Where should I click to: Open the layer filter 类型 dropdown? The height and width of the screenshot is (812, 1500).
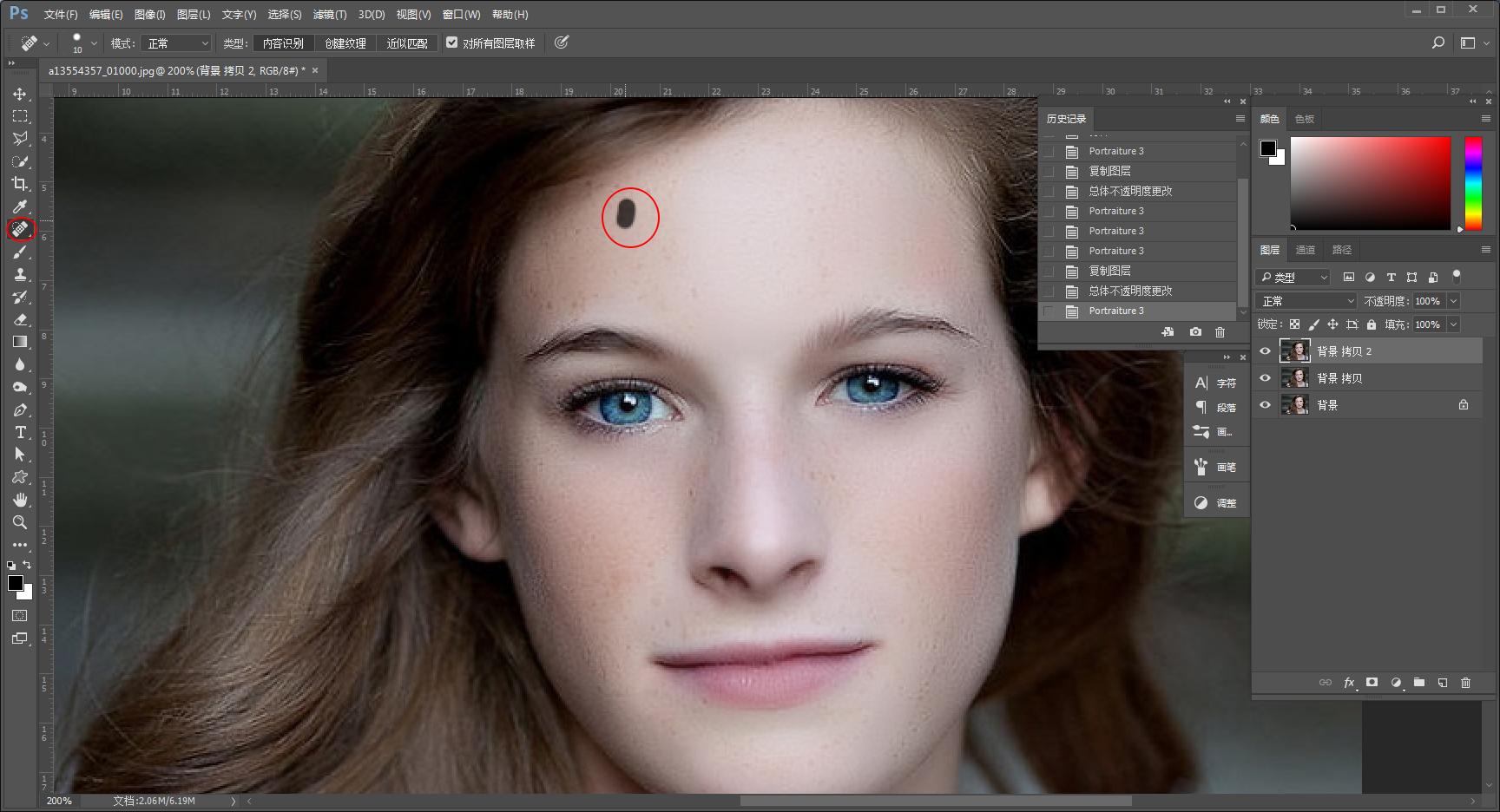[x=1293, y=278]
